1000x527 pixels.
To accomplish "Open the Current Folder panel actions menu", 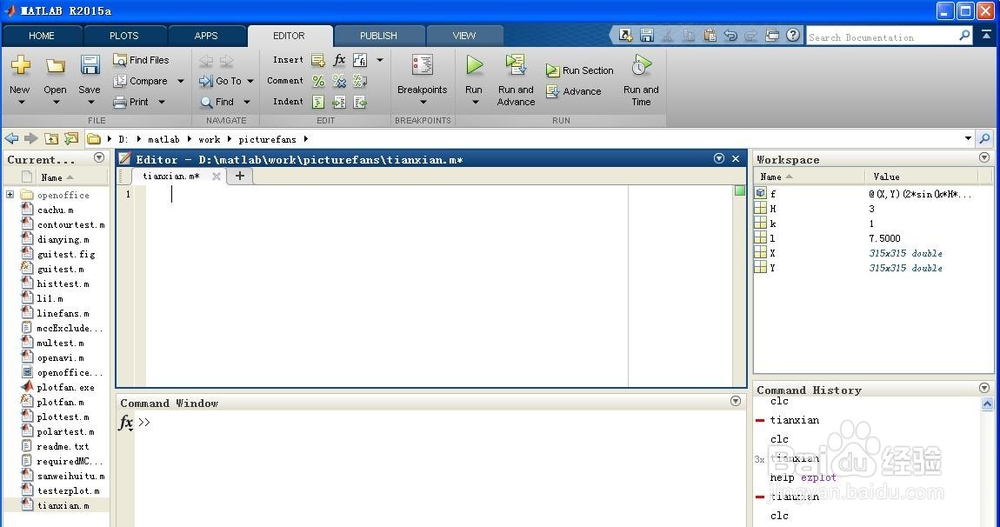I will pos(99,158).
